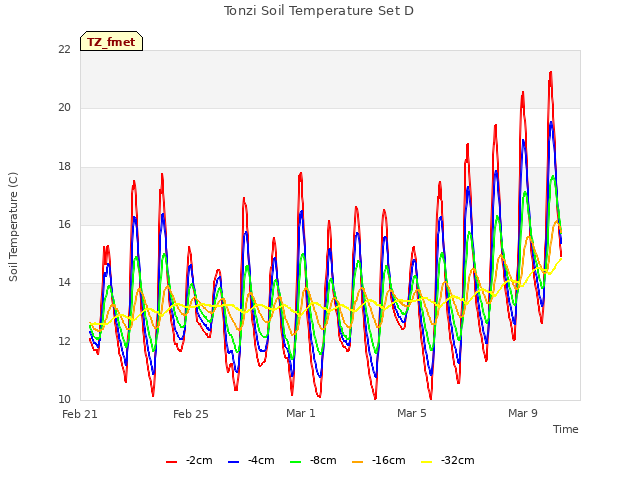
Task: Click the blue -4cm legend swatch
Action: click(233, 462)
